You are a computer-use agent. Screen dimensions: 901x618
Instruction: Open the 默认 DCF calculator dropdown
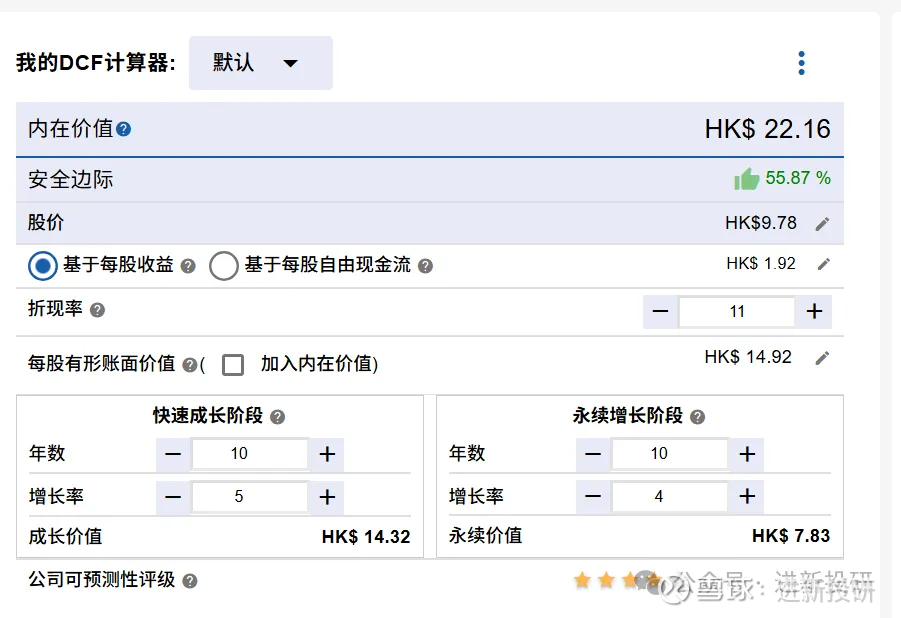[260, 63]
